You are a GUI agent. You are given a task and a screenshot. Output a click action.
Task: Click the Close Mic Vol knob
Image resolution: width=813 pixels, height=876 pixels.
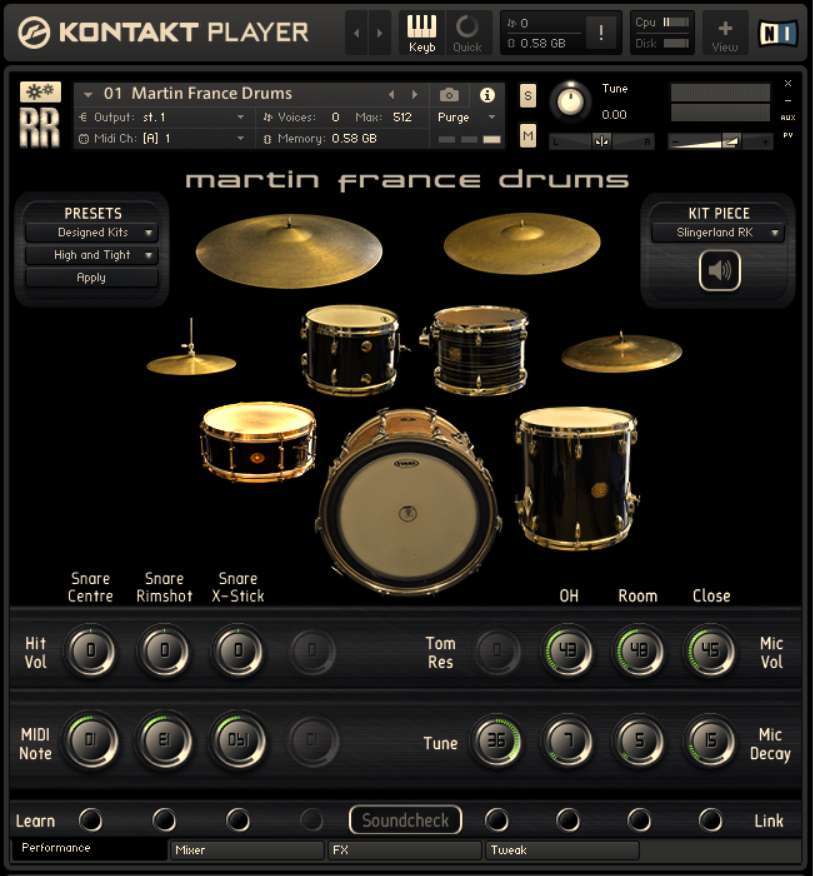tap(711, 650)
